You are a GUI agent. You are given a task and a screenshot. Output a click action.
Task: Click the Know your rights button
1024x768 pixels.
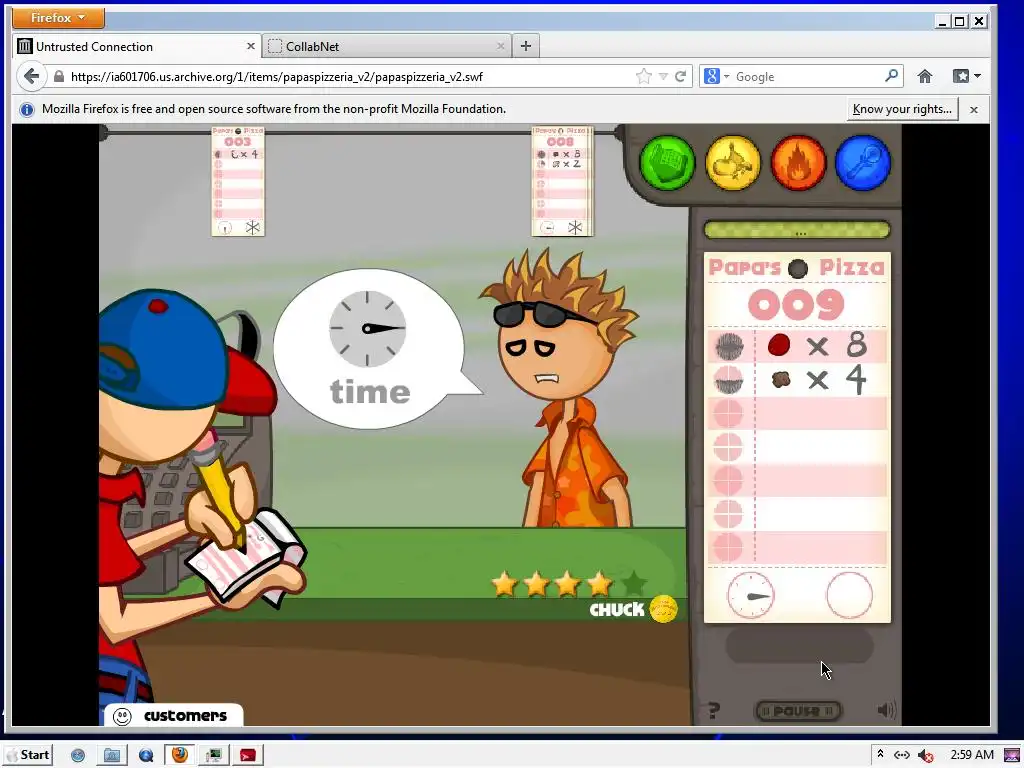[902, 109]
